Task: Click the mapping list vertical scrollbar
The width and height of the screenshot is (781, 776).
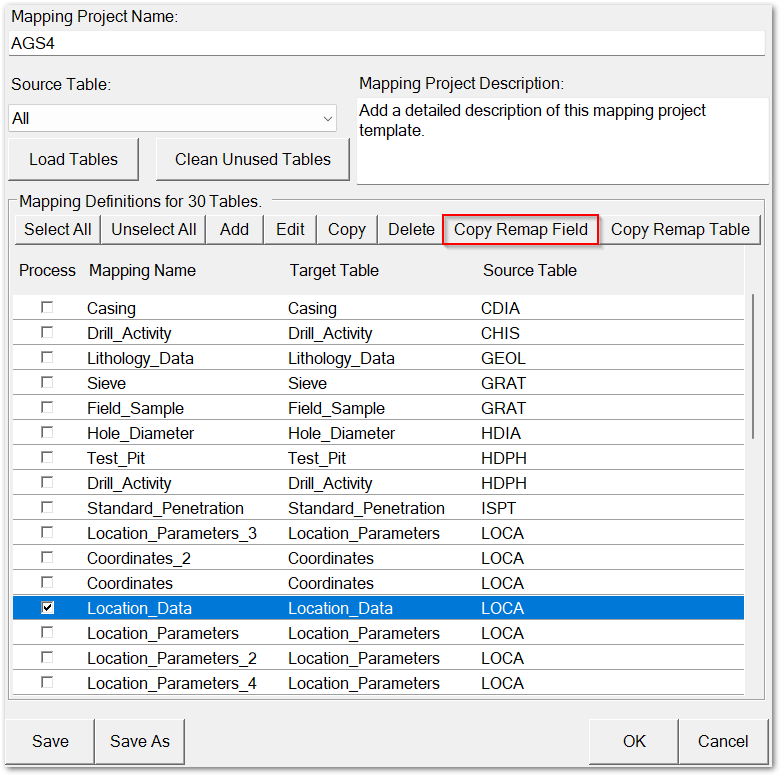Action: pyautogui.click(x=754, y=367)
